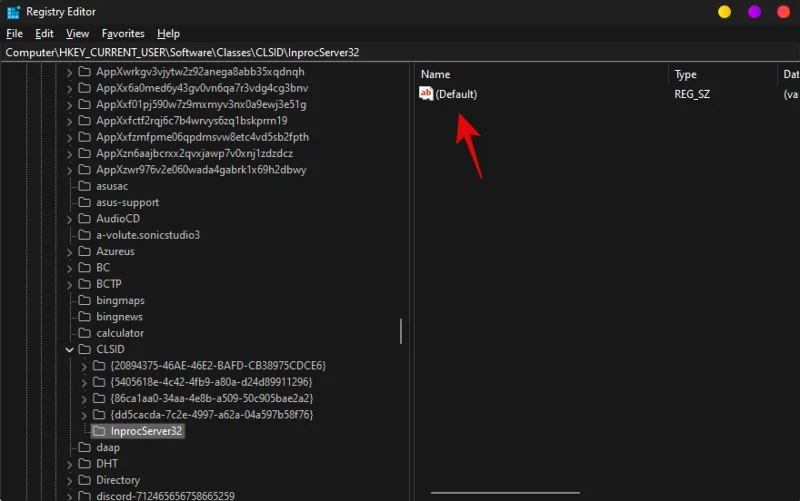The image size is (800, 501).
Task: Expand the BCTP key
Action: click(69, 285)
